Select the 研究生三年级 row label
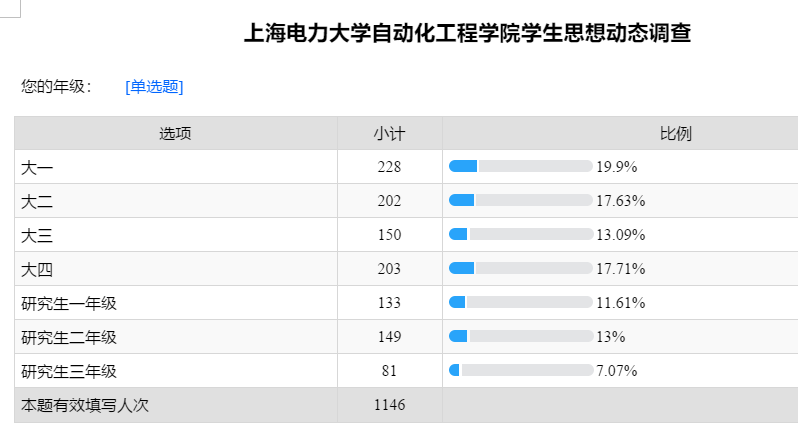Viewport: 798px width, 445px height. tap(69, 371)
